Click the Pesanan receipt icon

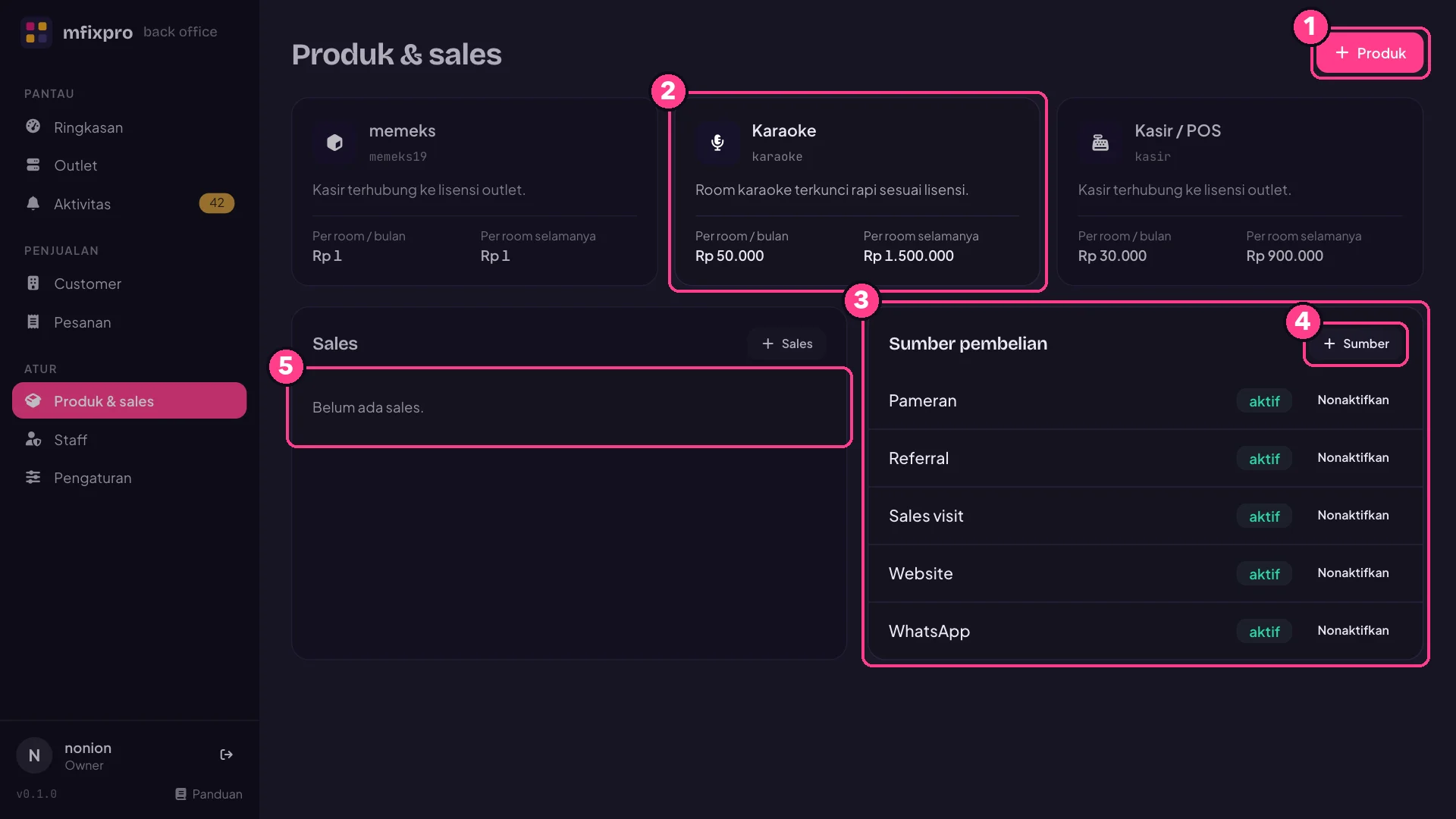33,322
